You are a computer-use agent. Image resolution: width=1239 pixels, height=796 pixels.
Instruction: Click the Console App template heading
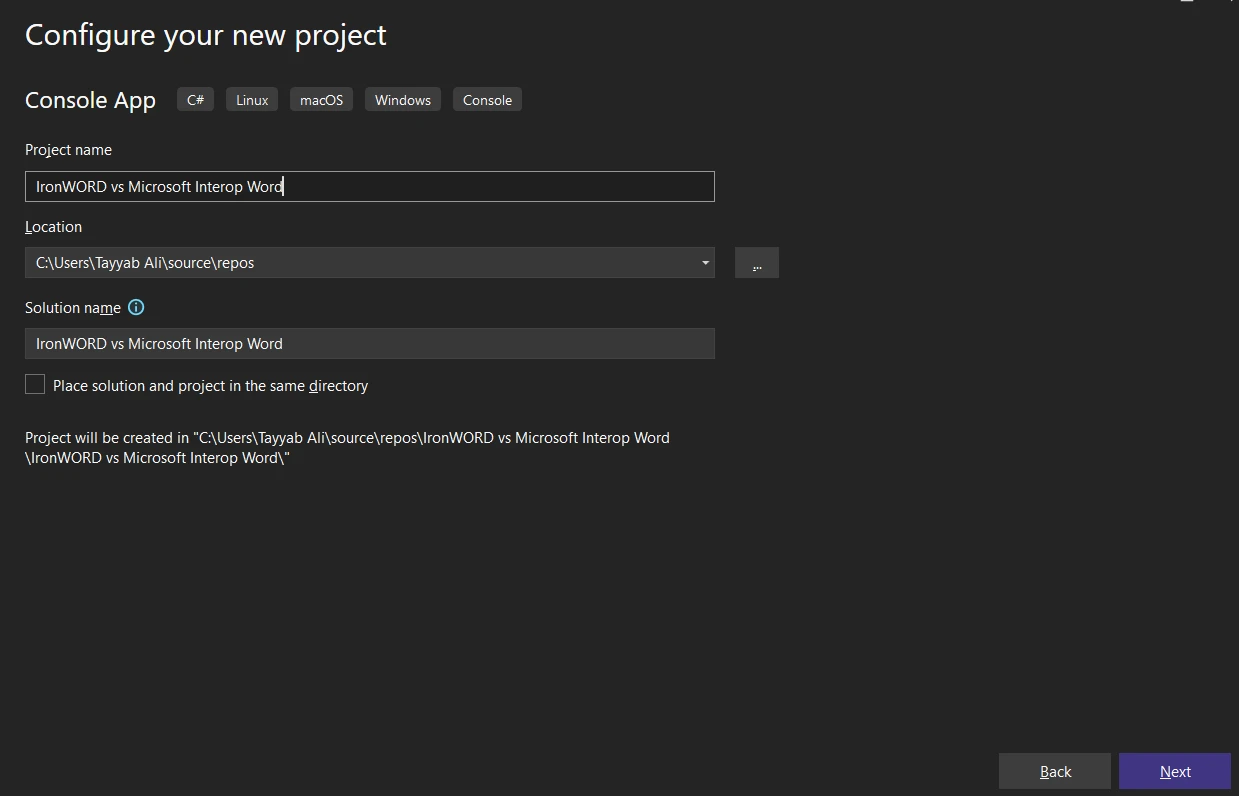(x=90, y=100)
